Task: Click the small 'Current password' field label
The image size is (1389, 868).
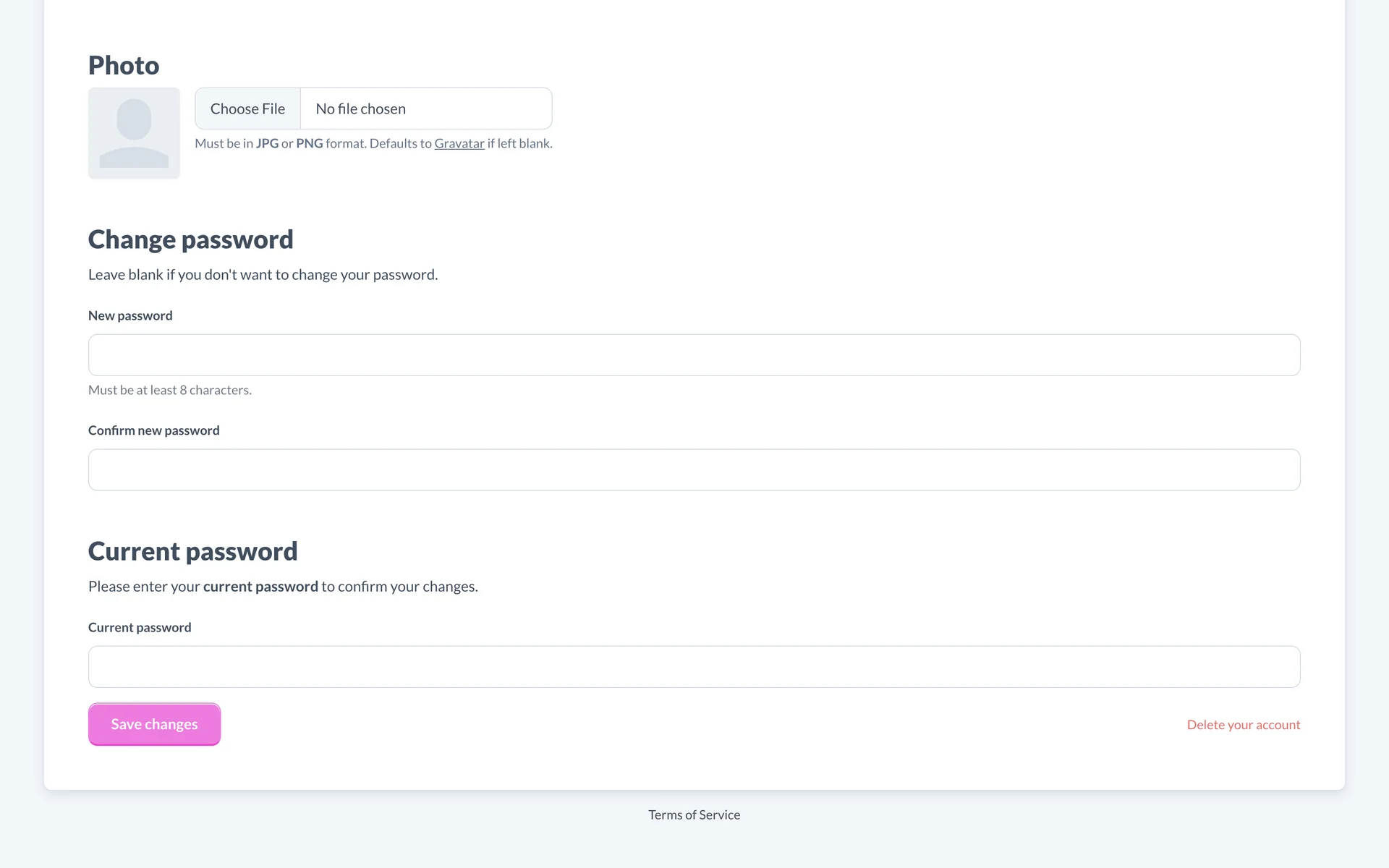Action: (x=140, y=627)
